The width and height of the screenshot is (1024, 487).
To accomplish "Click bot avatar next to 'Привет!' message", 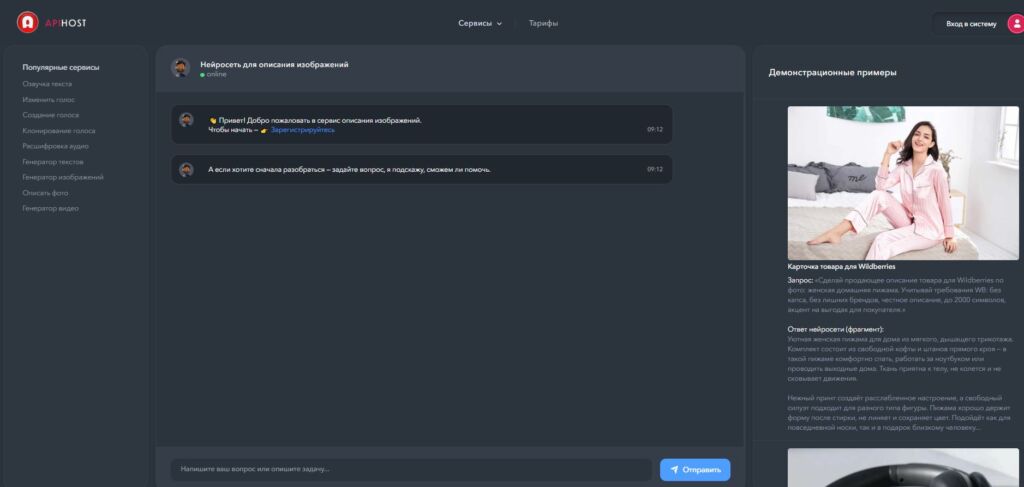I will click(x=186, y=120).
